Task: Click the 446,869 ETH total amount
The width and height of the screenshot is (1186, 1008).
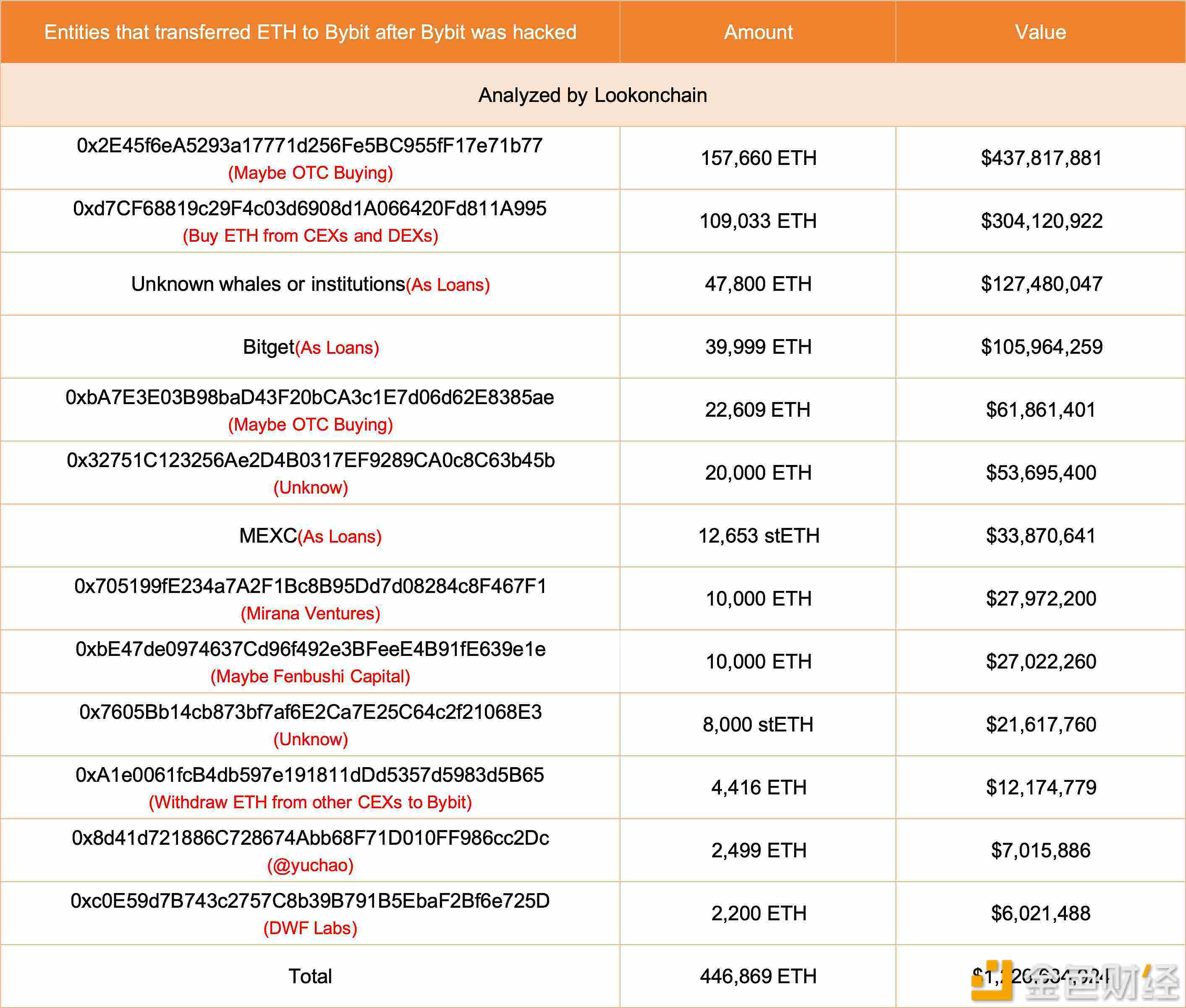Action: pos(759,976)
